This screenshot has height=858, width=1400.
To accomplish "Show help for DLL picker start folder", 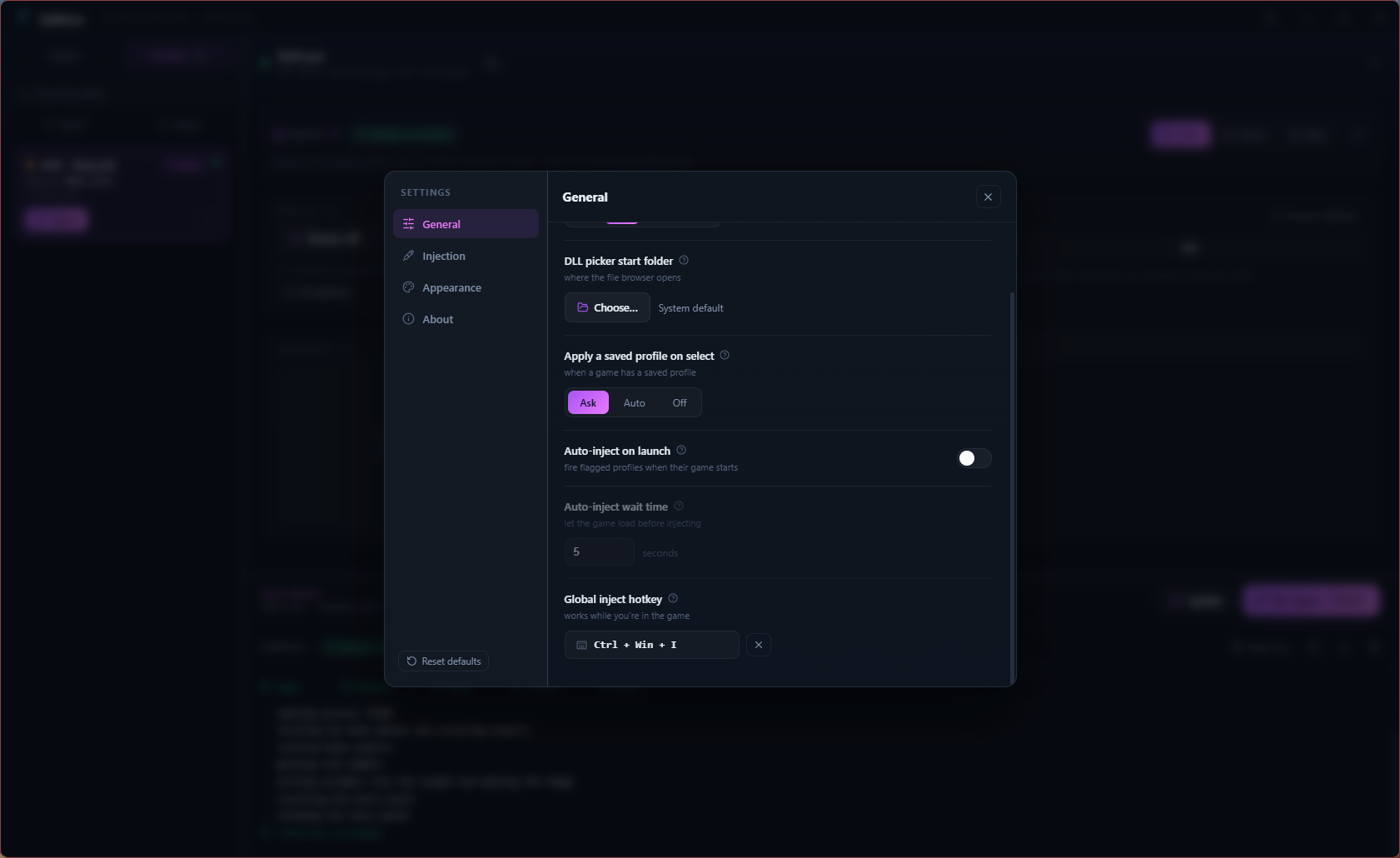I will click(x=684, y=260).
